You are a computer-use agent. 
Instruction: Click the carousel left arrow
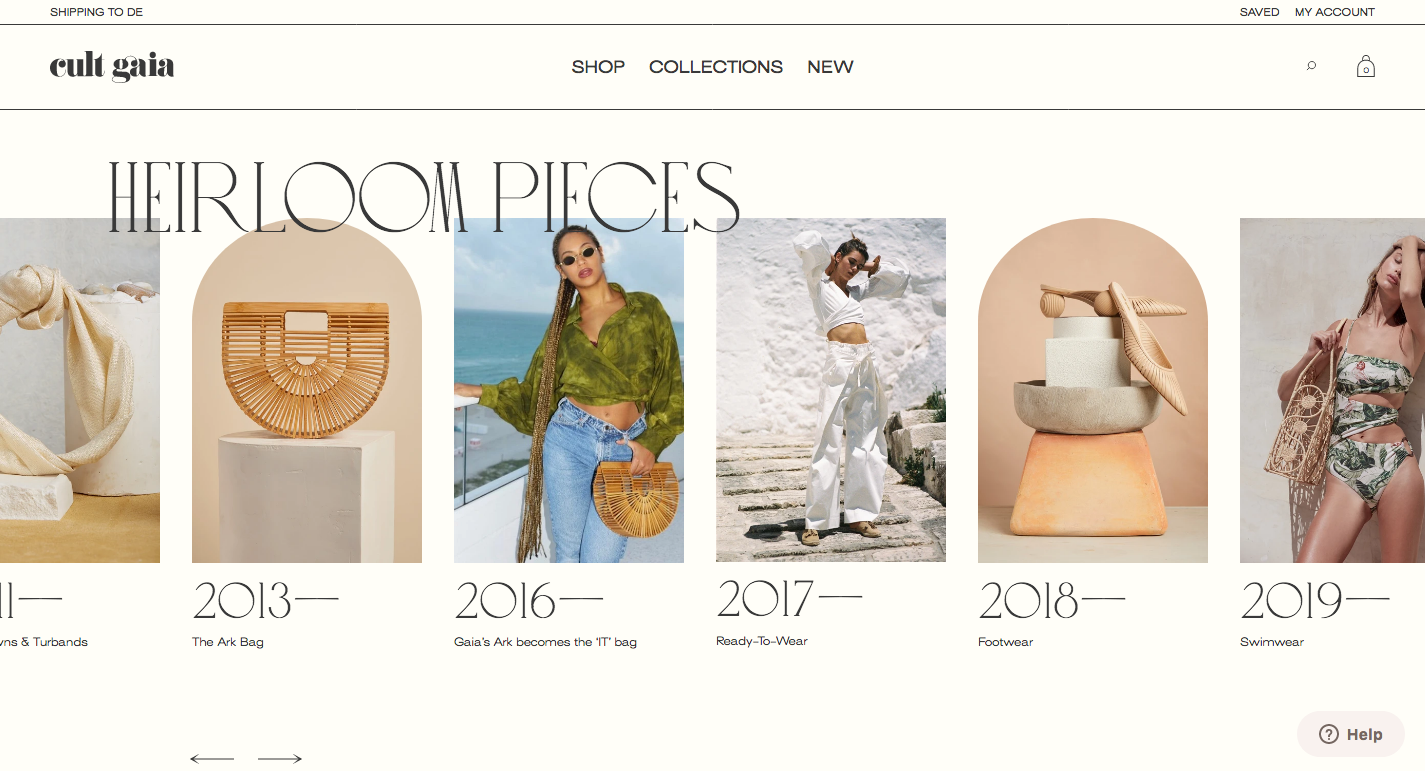click(212, 759)
